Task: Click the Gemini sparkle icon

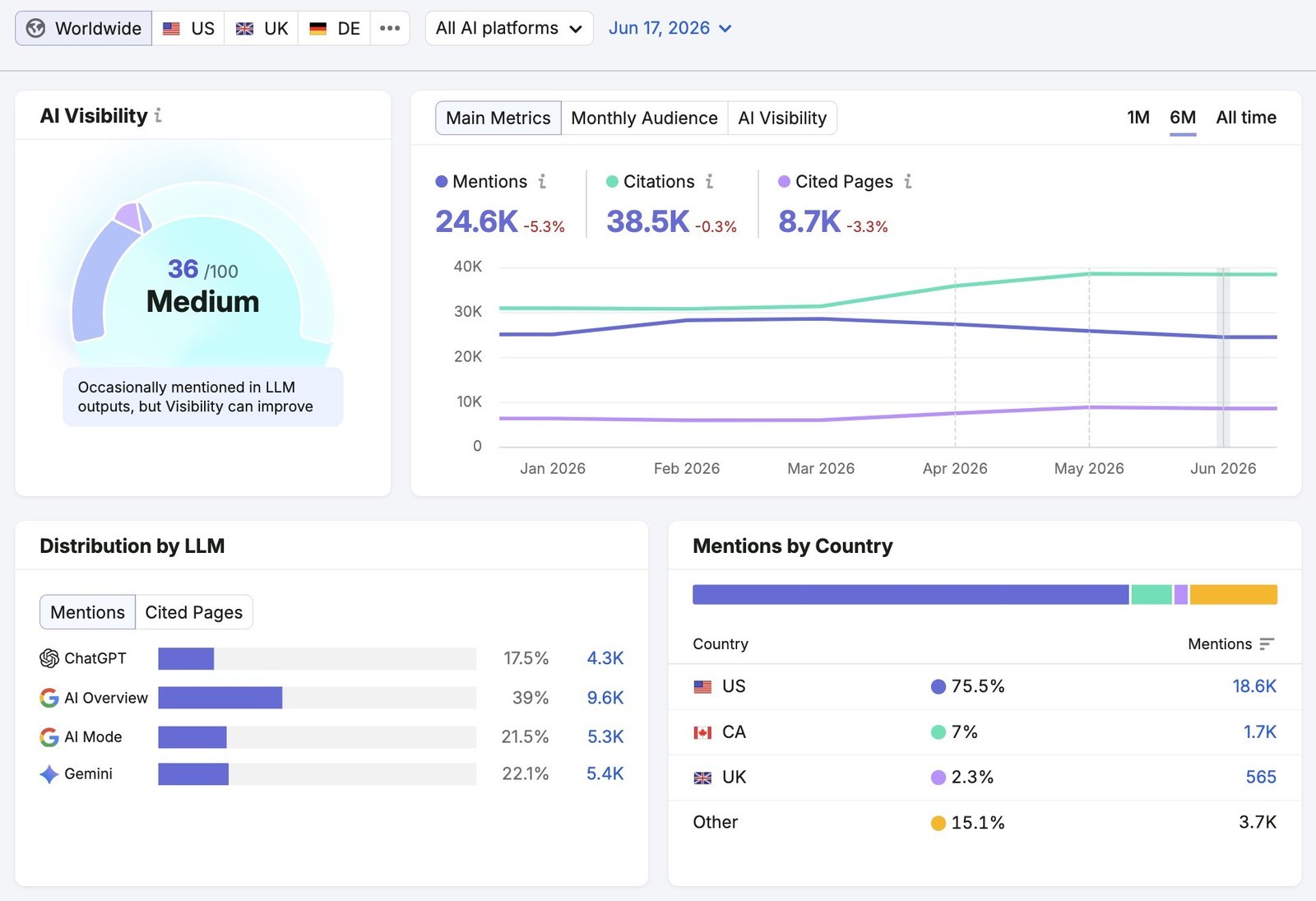Action: coord(49,774)
